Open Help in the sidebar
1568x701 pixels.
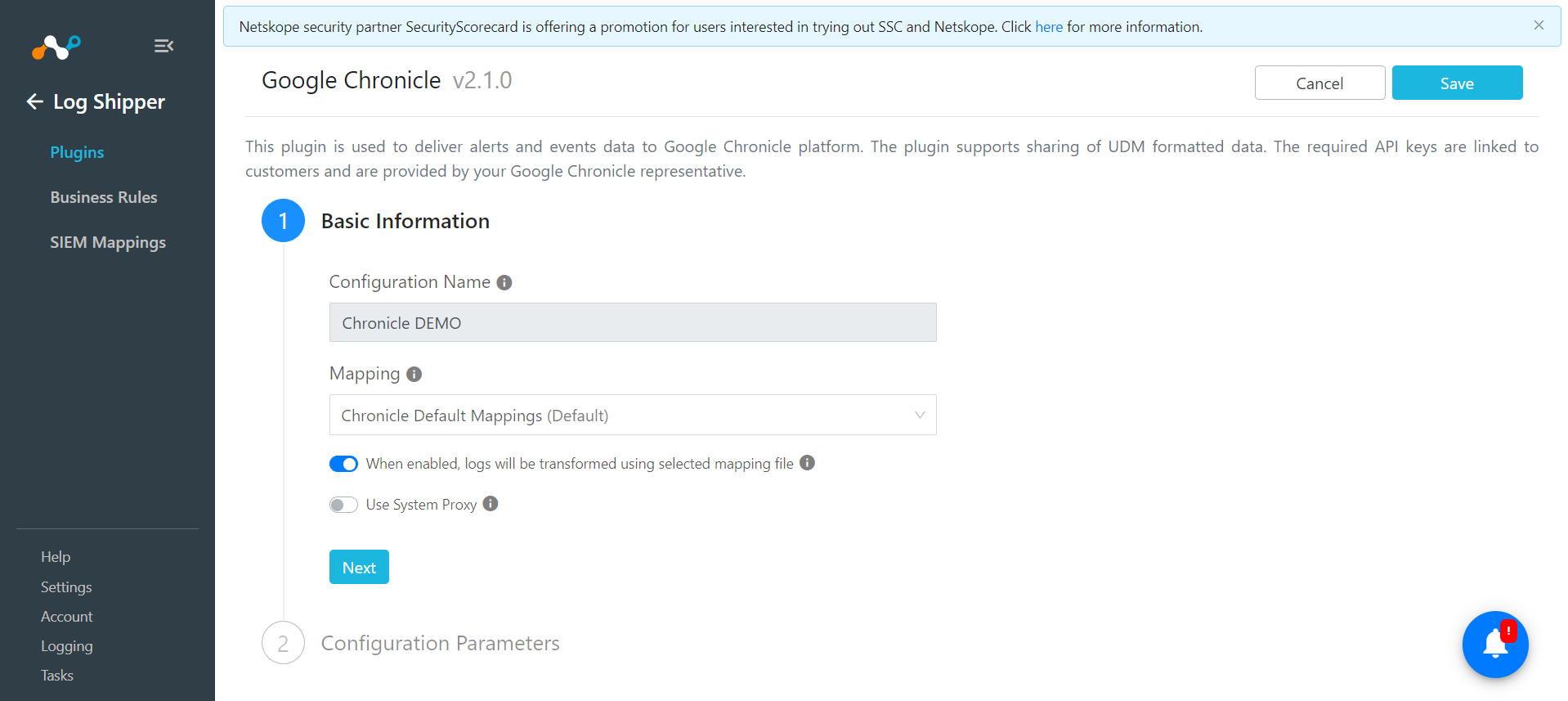(x=56, y=556)
